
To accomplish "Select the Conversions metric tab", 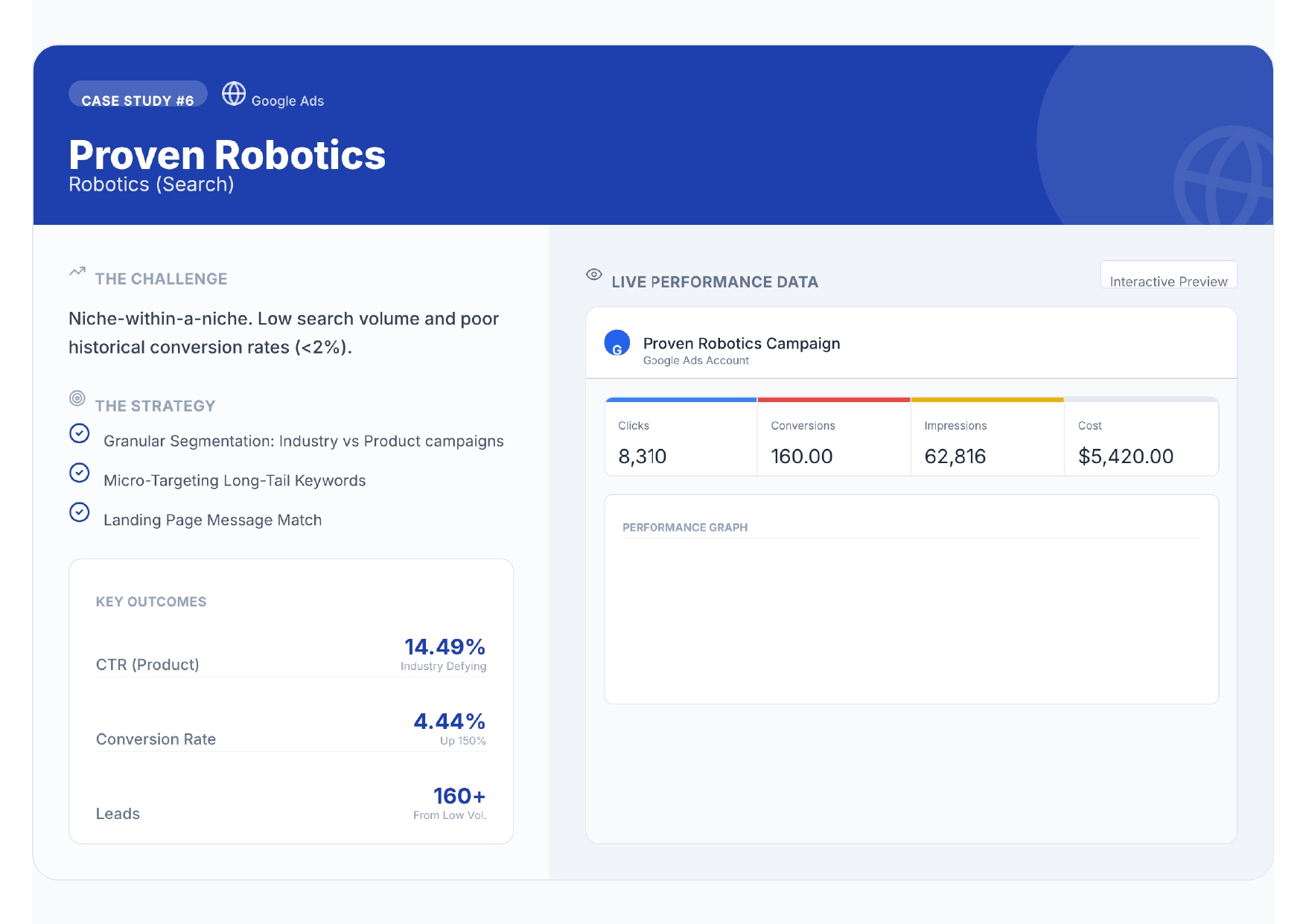I will point(834,437).
